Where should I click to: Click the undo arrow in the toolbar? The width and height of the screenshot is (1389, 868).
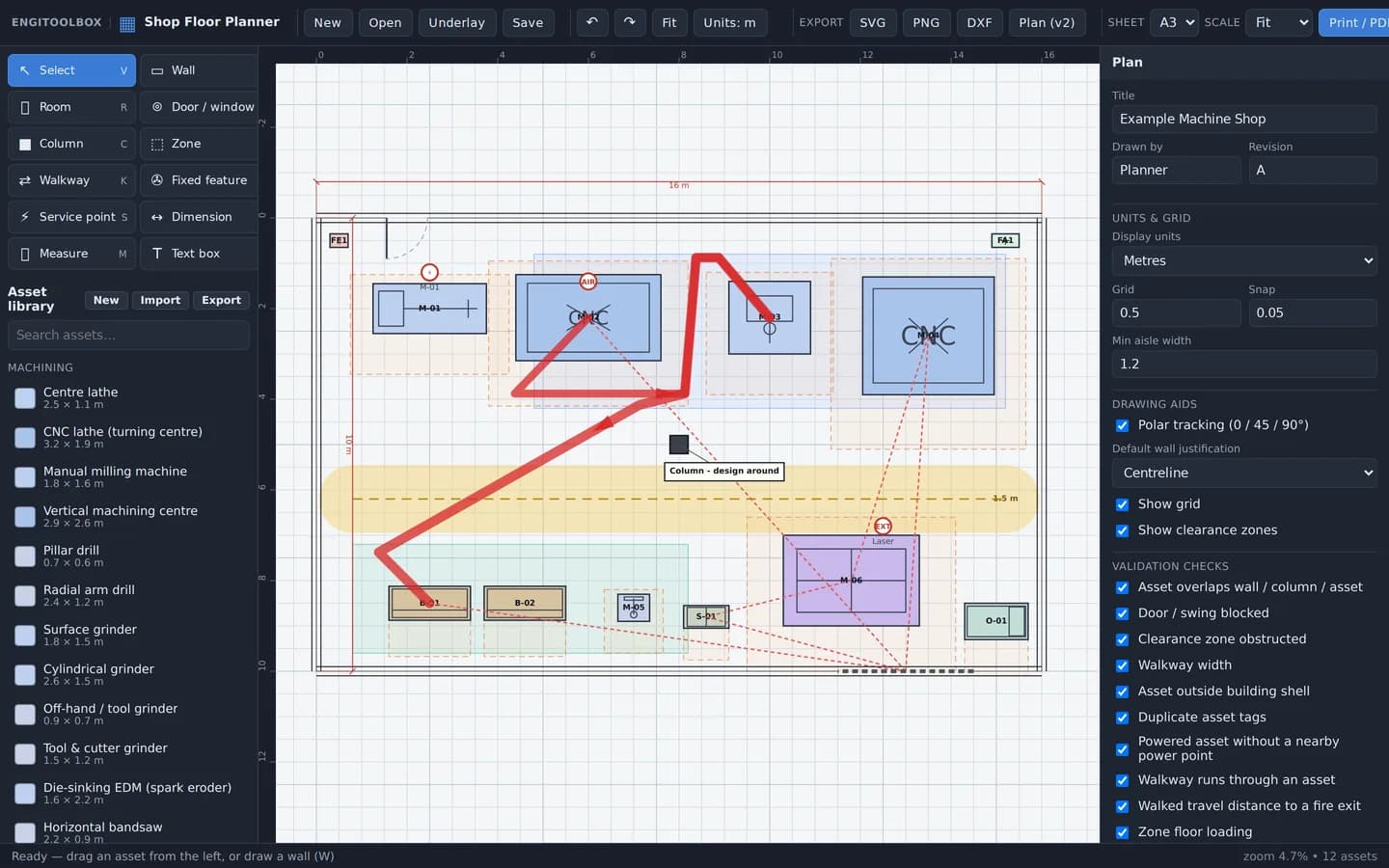(x=592, y=22)
